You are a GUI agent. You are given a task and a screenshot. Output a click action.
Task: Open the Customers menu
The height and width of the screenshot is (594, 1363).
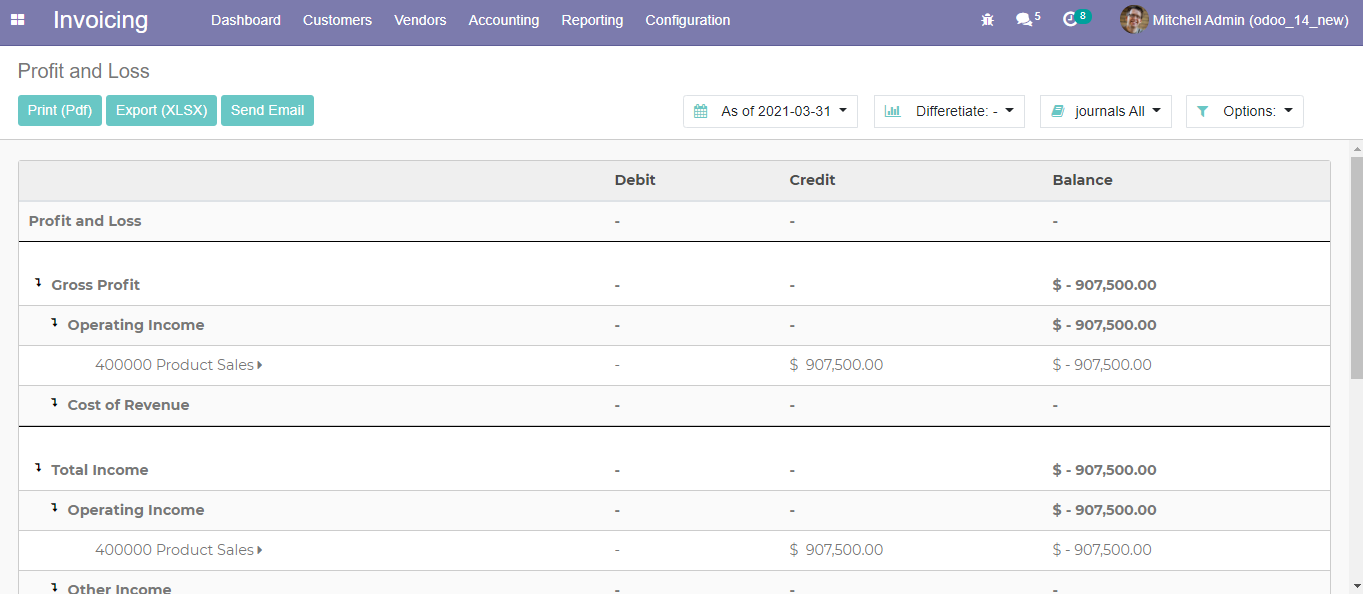(337, 20)
